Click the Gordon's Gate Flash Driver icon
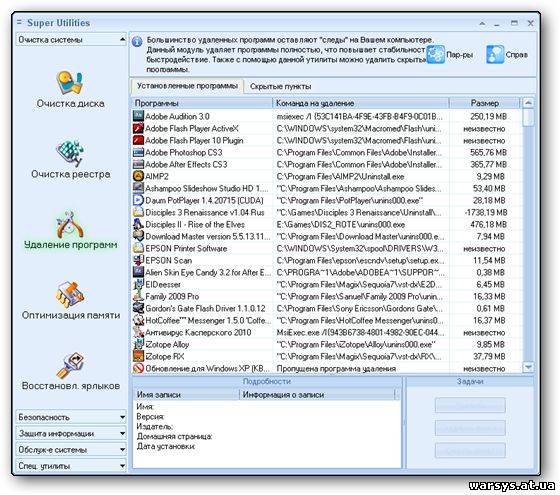Image resolution: width=560 pixels, height=495 pixels. pos(138,308)
